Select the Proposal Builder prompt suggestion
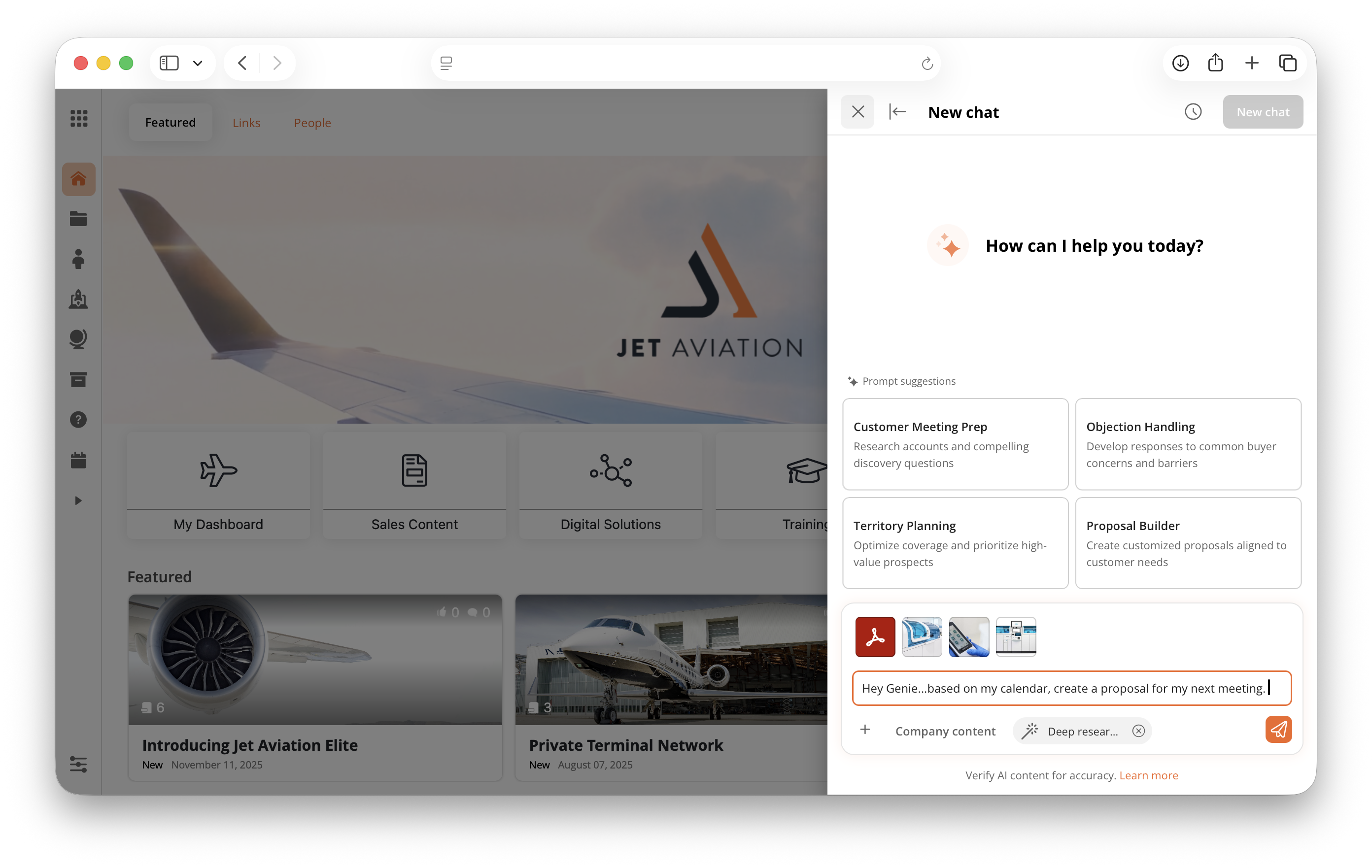This screenshot has width=1372, height=868. pos(1187,543)
